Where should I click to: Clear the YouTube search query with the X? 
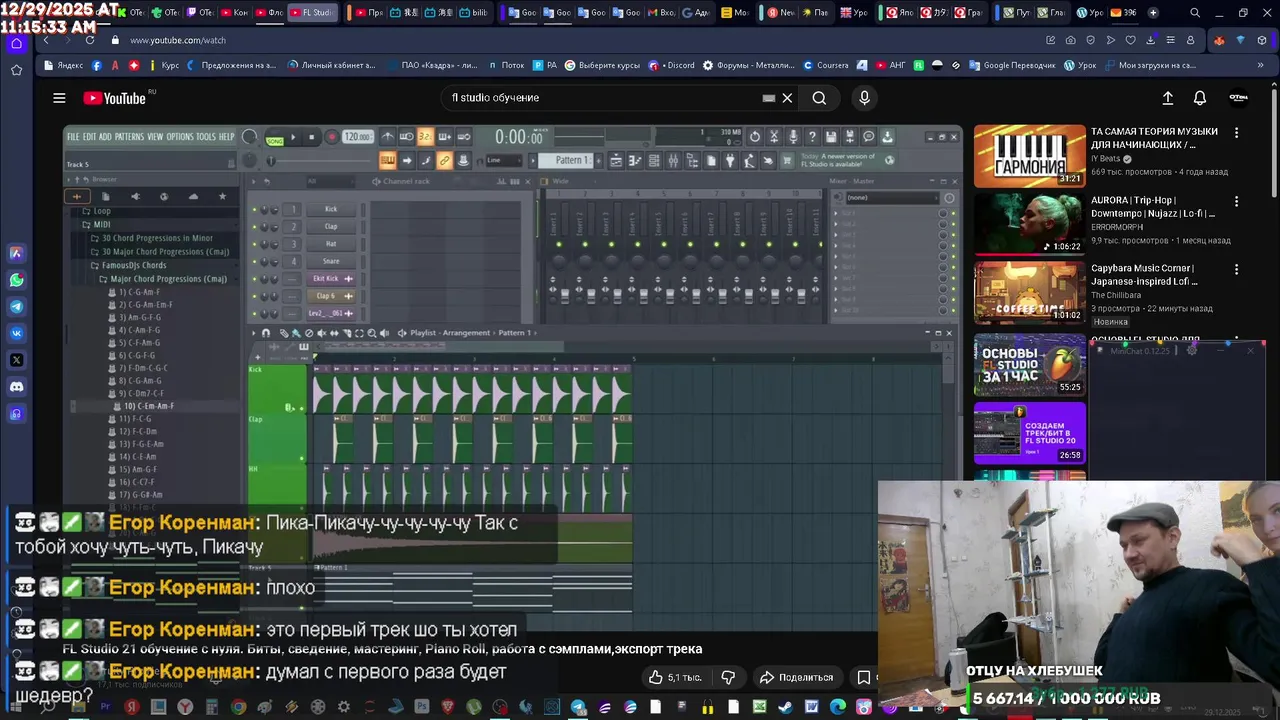click(787, 98)
